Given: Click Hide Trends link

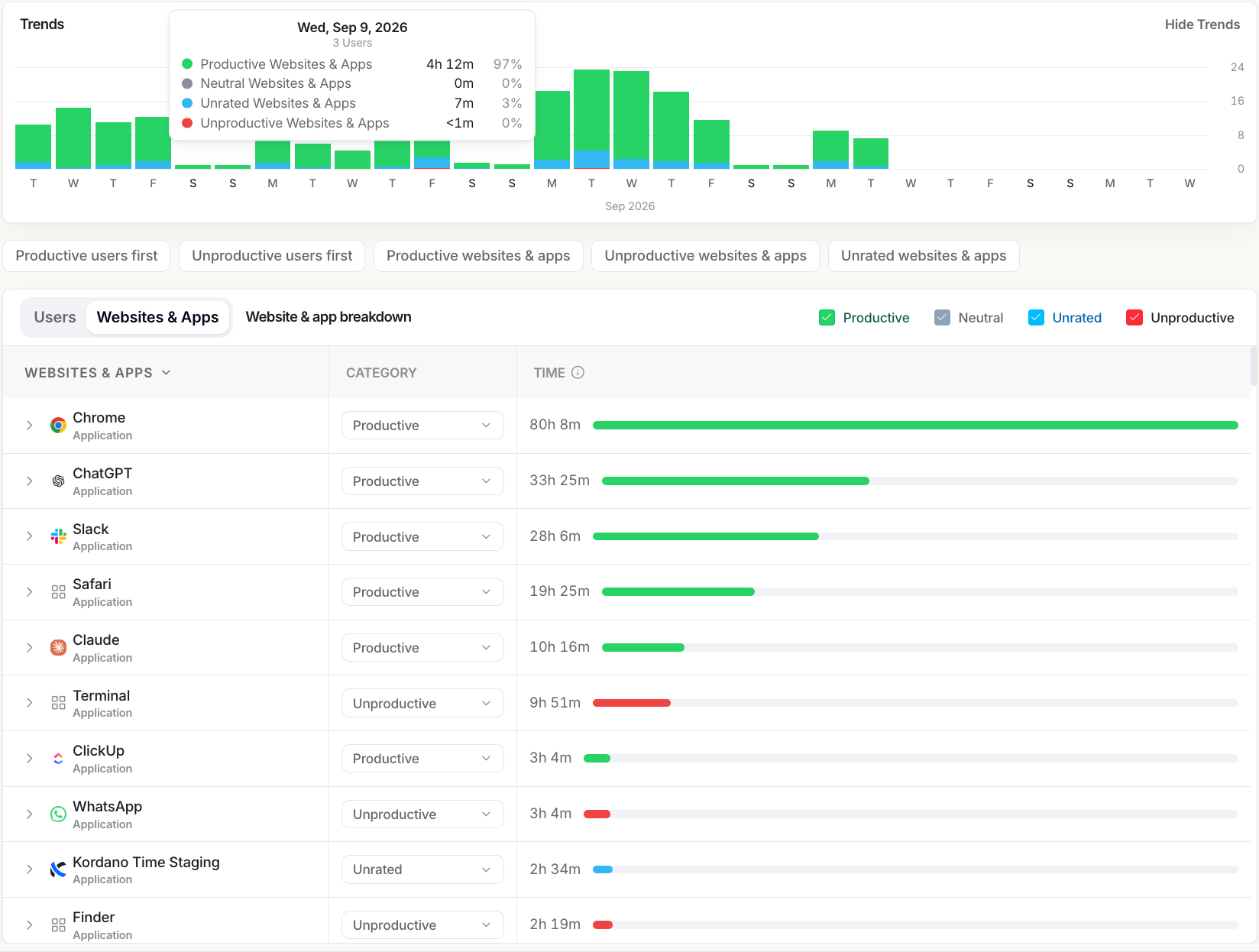Looking at the screenshot, I should pos(1202,24).
